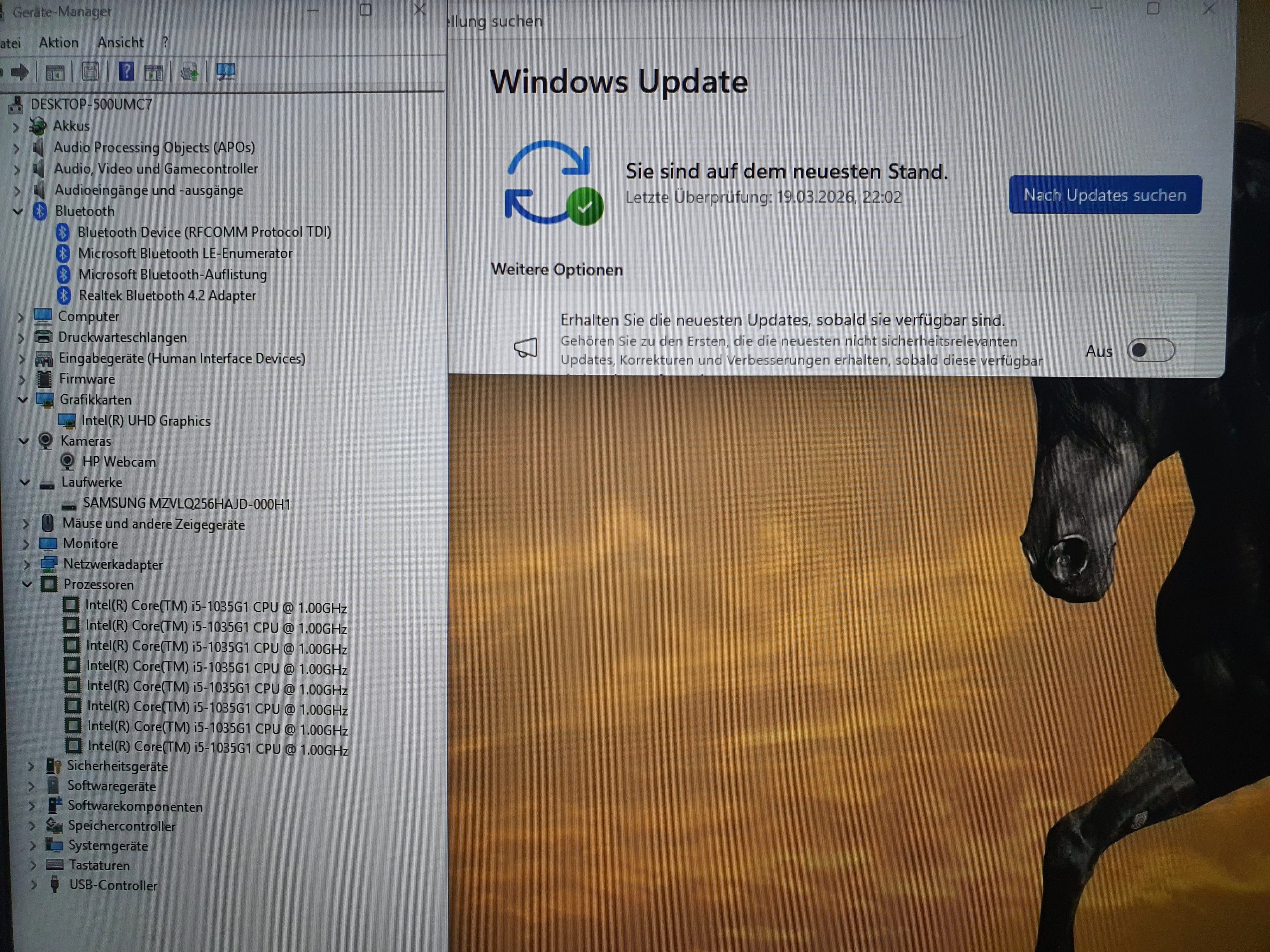The height and width of the screenshot is (952, 1270).
Task: Open Properties via the toolbar icon
Action: point(90,72)
